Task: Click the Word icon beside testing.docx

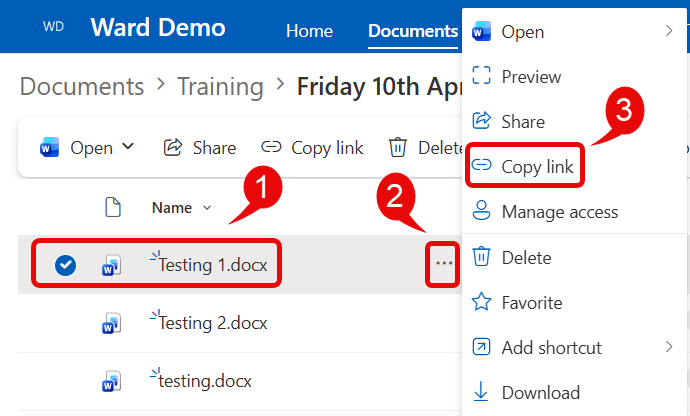Action: coord(111,381)
